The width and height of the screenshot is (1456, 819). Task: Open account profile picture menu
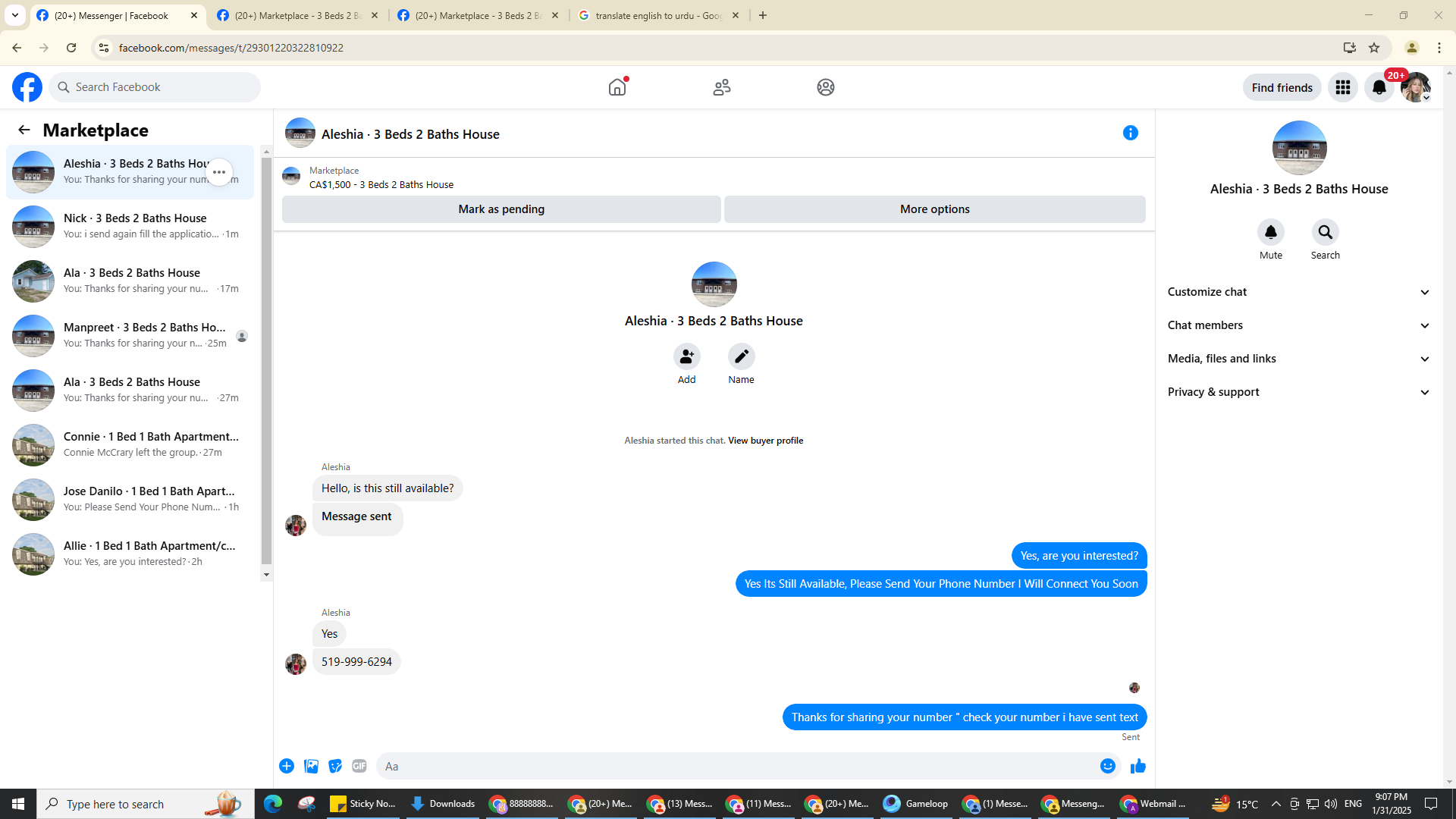tap(1416, 87)
